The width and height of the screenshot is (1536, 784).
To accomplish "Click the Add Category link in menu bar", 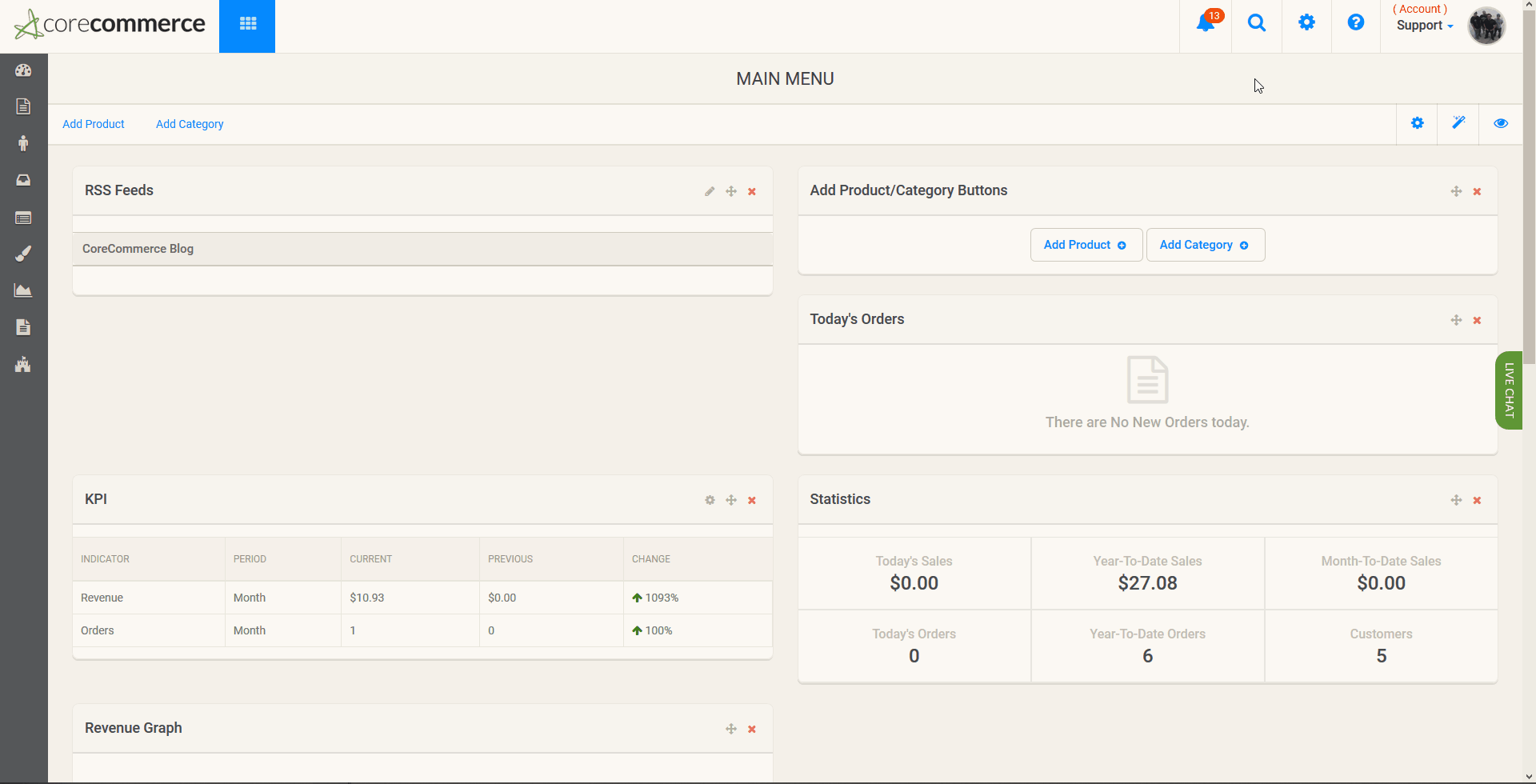I will [189, 124].
